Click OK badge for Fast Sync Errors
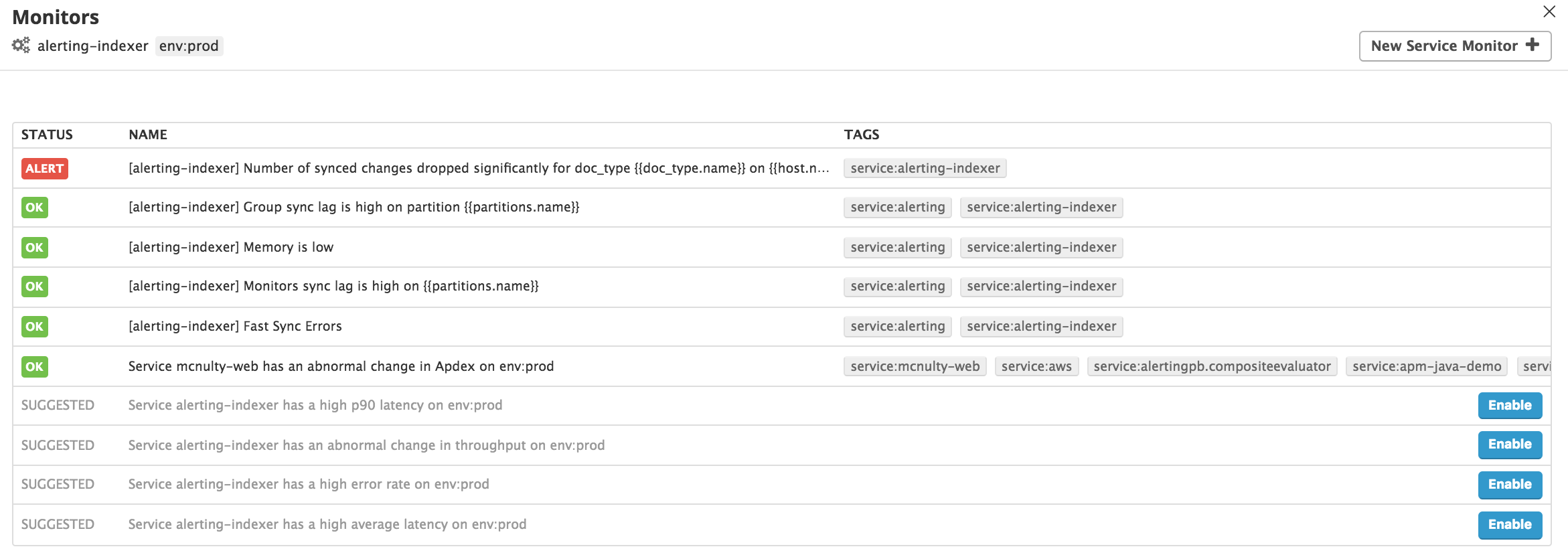This screenshot has height=557, width=1568. point(34,327)
